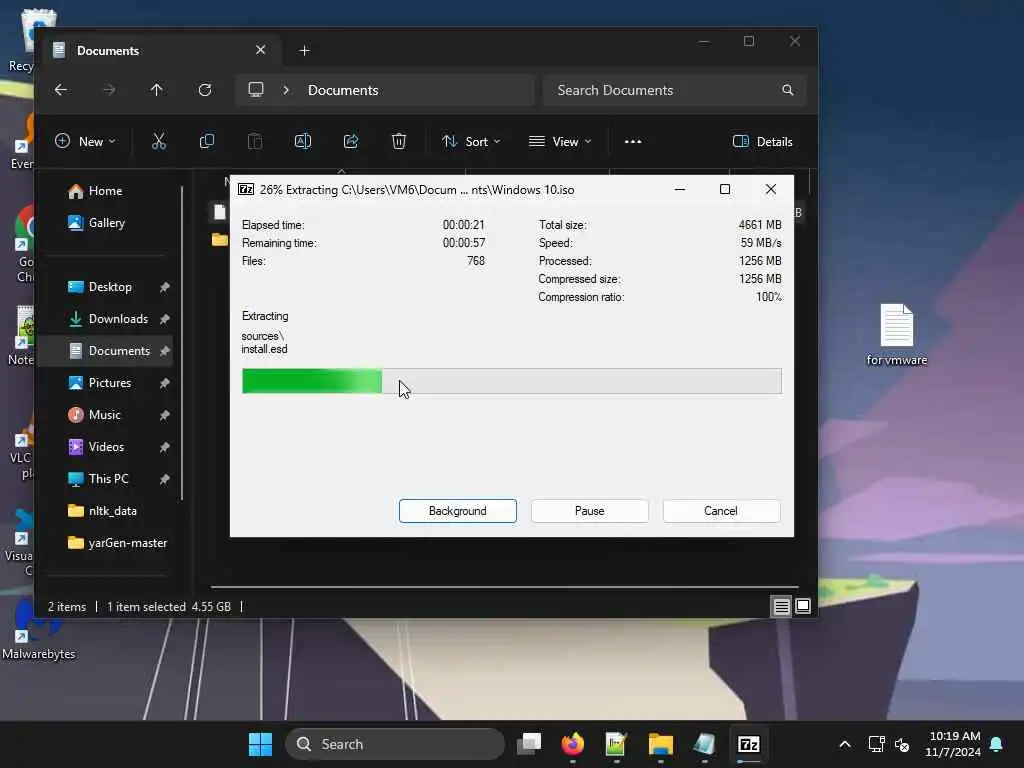Click the taskbar Search box
This screenshot has width=1024, height=768.
point(395,744)
